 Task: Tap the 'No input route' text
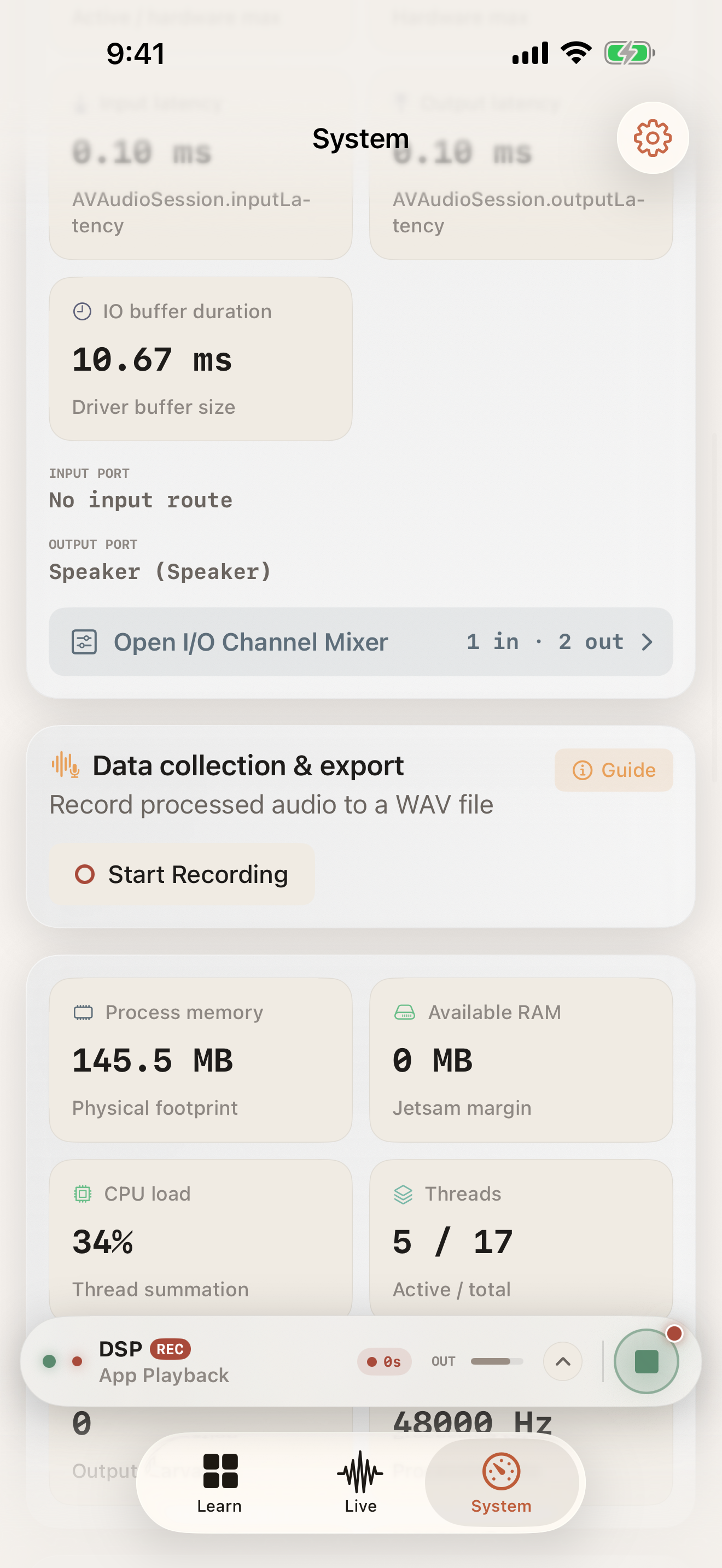[141, 500]
